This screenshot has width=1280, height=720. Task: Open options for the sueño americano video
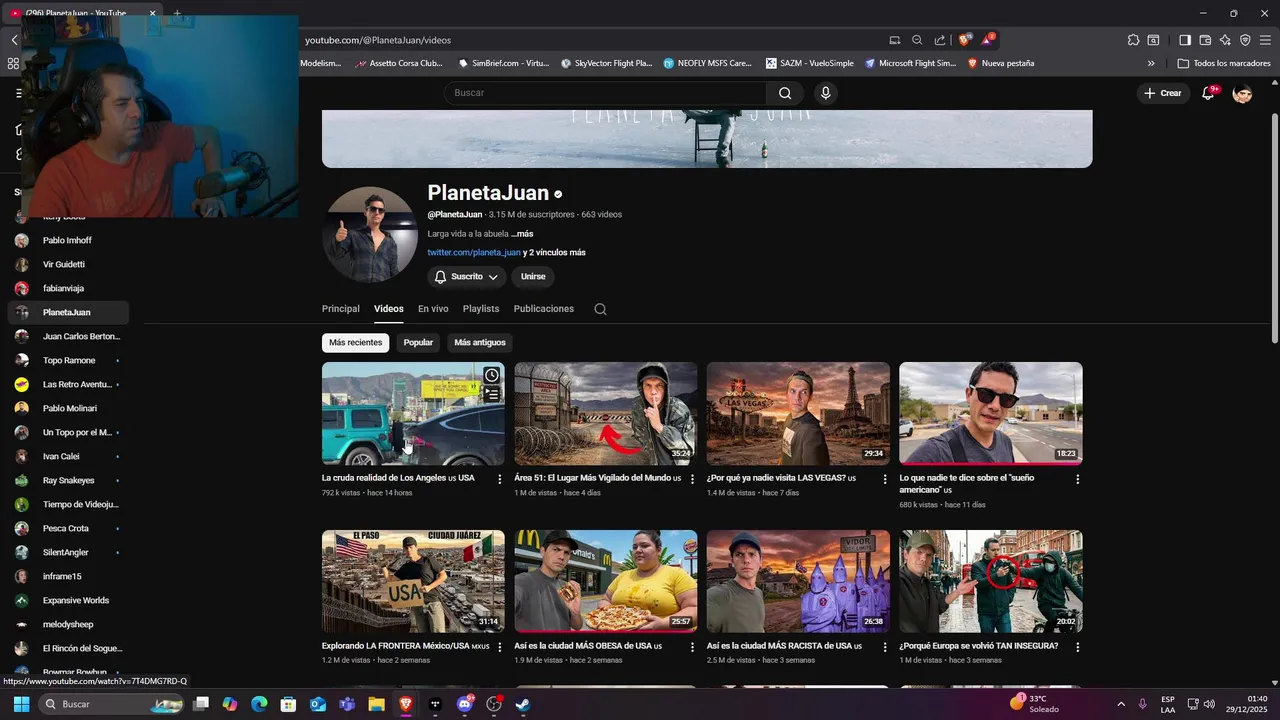1077,479
